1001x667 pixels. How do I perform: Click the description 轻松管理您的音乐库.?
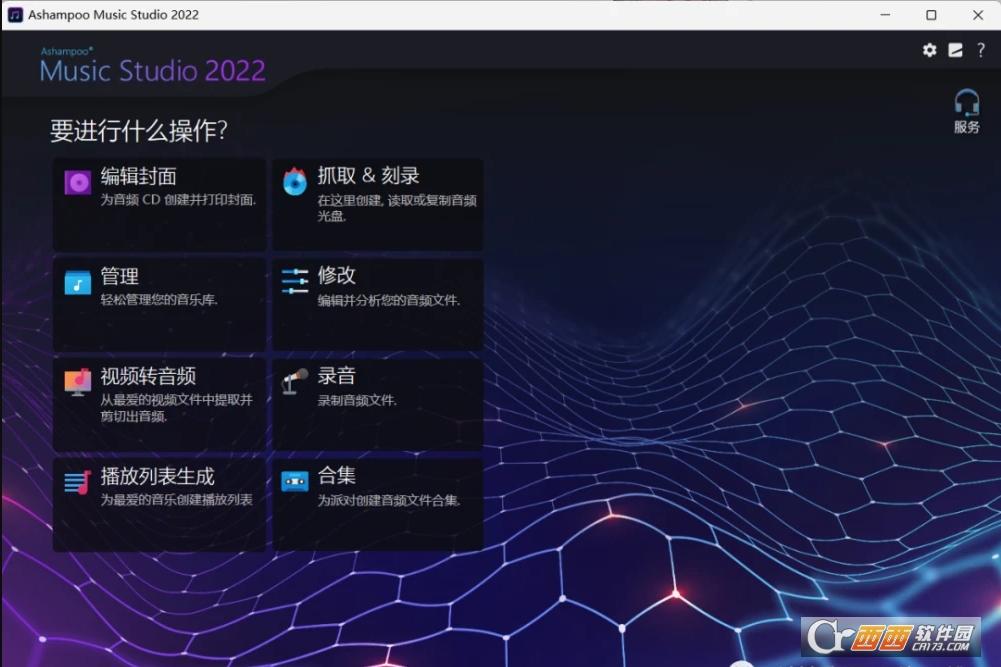[159, 299]
